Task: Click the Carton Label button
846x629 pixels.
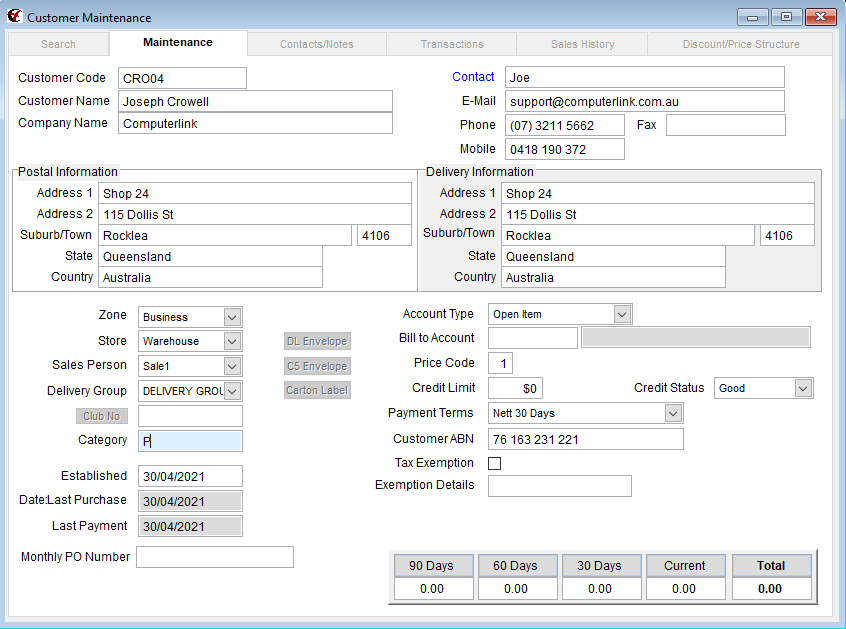Action: click(x=317, y=390)
